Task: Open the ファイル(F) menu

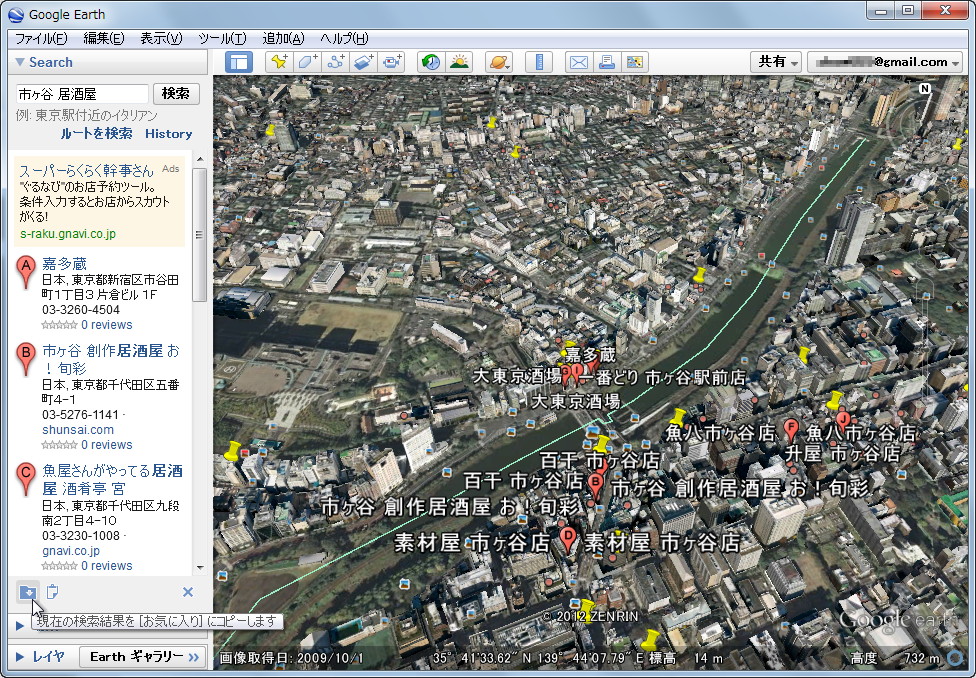Action: tap(40, 39)
